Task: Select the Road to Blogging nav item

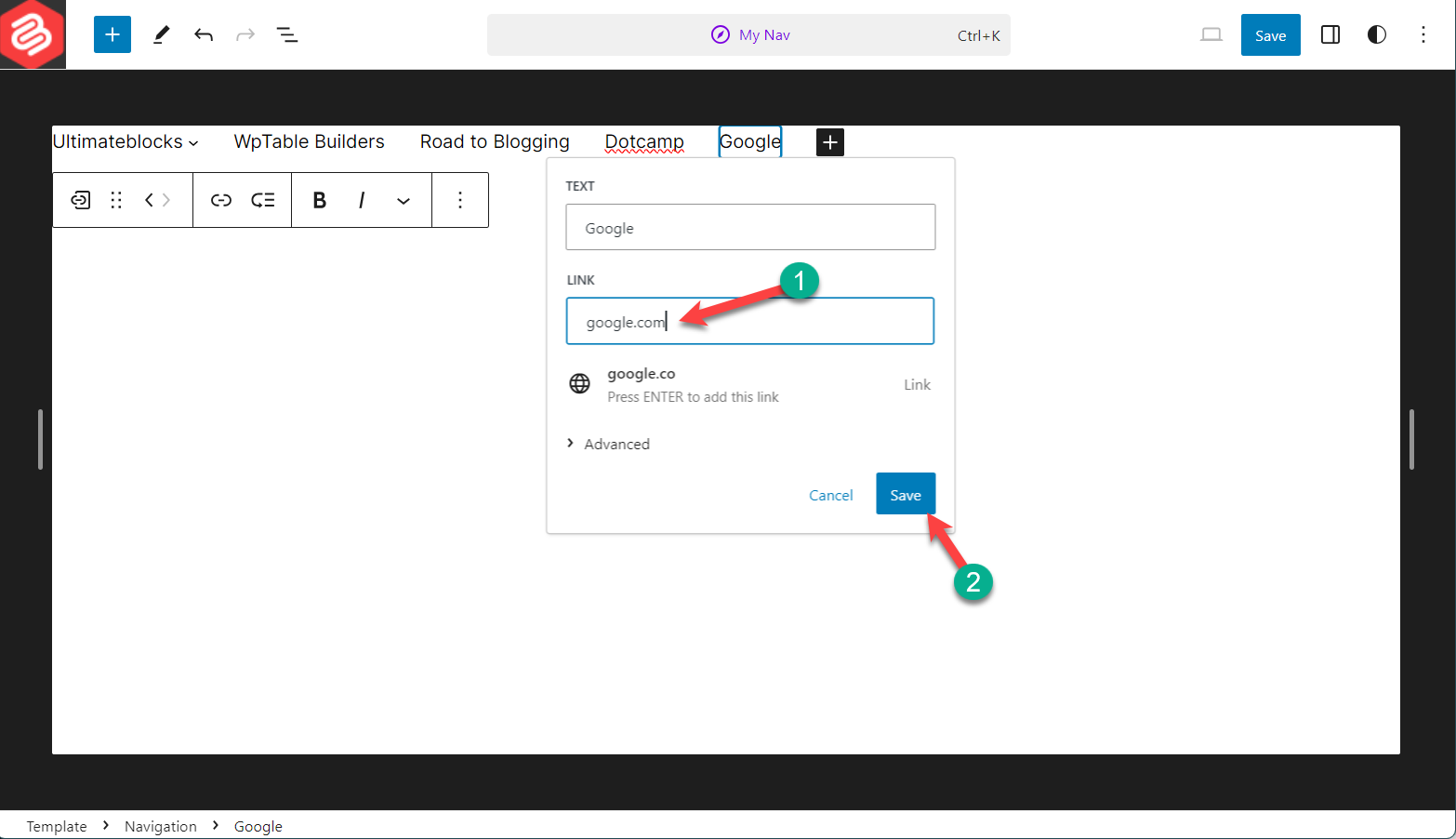Action: [x=495, y=141]
